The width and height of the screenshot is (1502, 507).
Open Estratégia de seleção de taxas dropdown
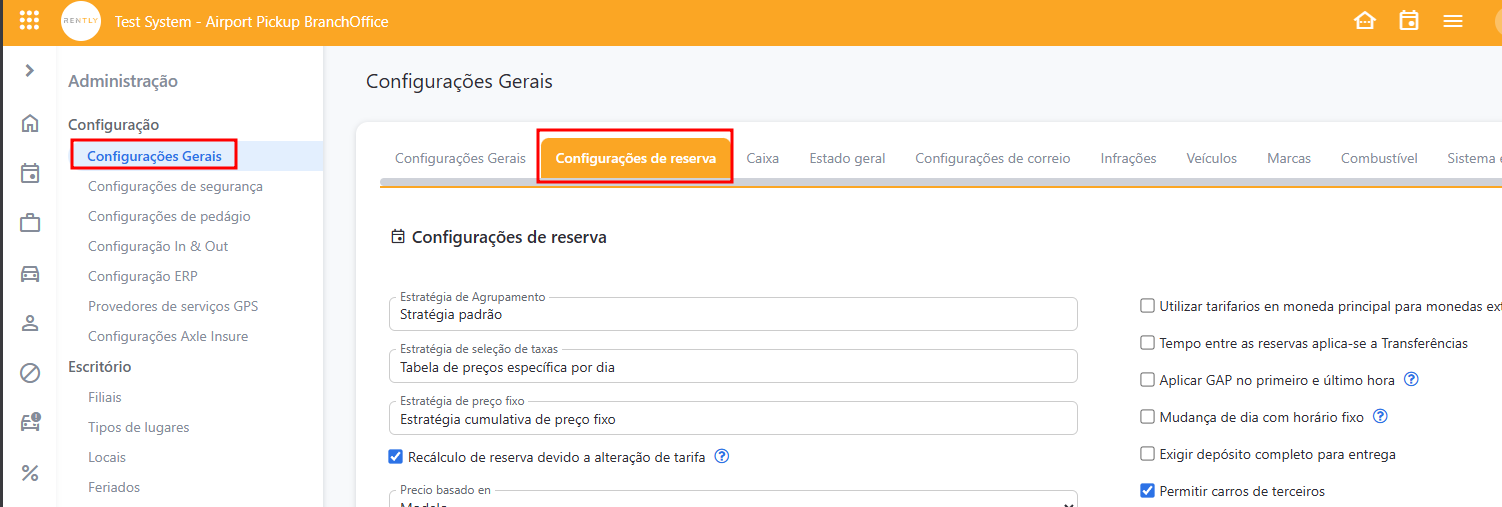tap(732, 366)
